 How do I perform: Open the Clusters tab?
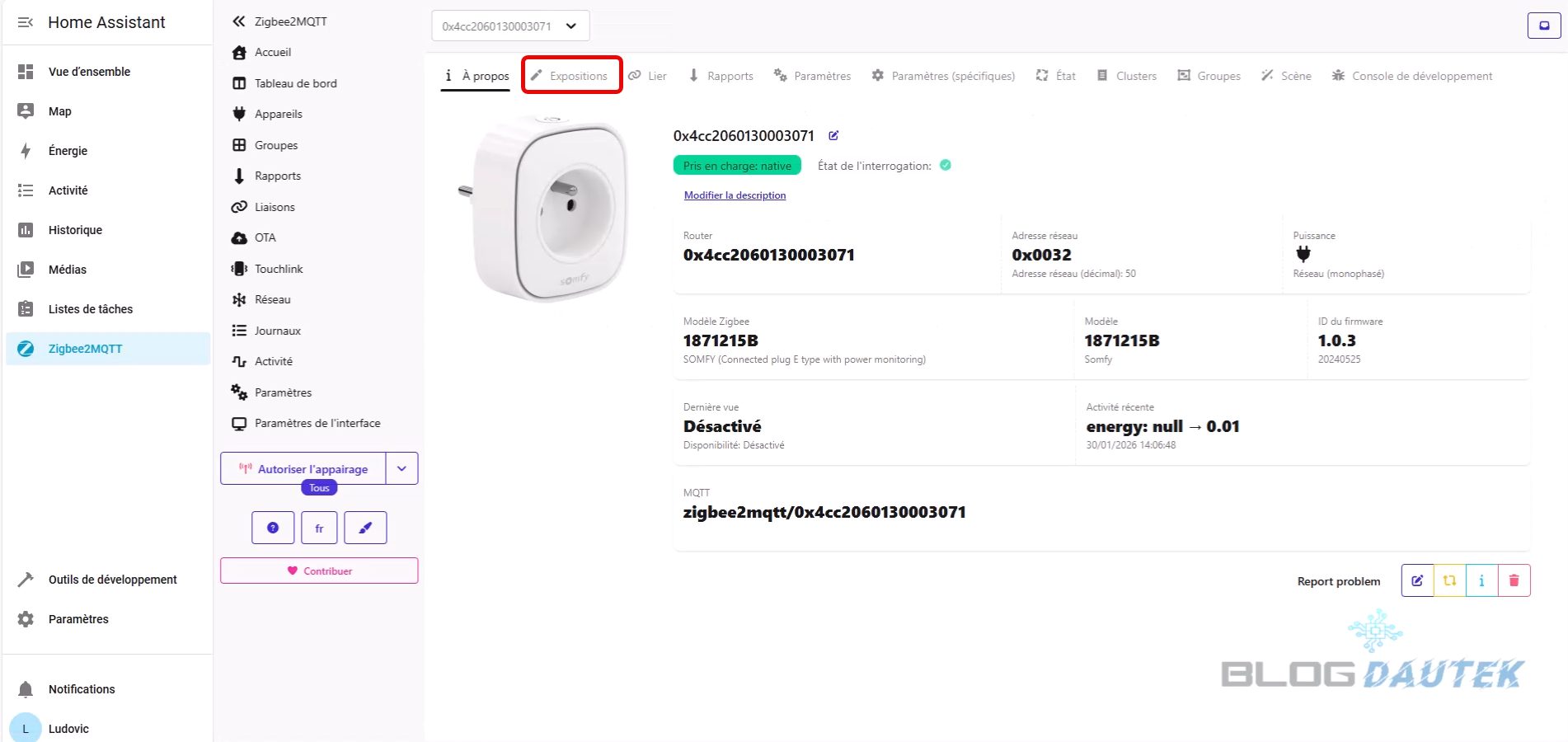1127,76
